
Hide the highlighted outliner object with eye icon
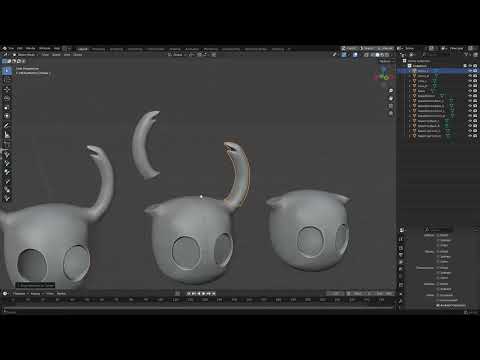(x=470, y=71)
